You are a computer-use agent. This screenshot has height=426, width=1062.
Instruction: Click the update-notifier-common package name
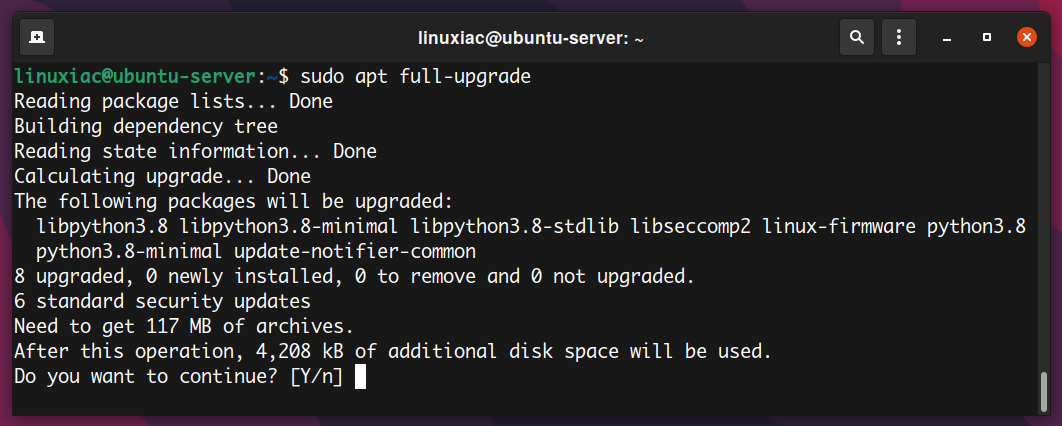pyautogui.click(x=355, y=252)
